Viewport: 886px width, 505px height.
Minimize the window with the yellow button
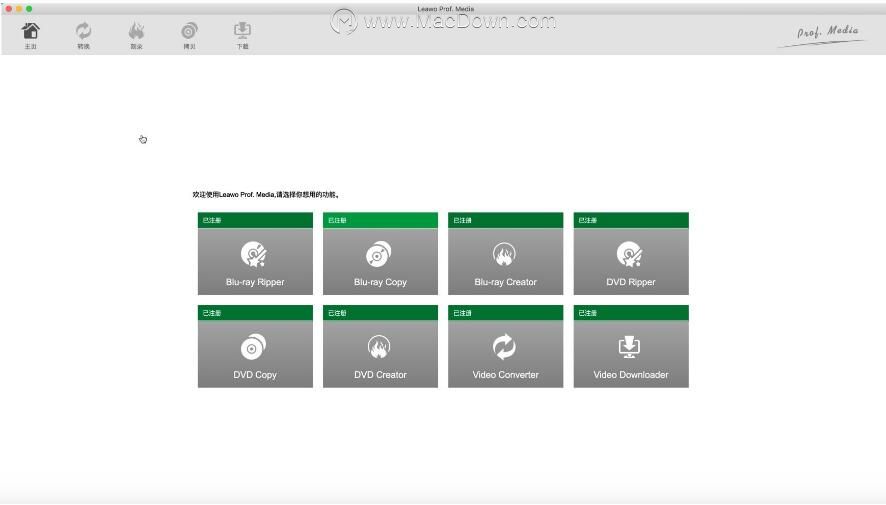point(19,8)
